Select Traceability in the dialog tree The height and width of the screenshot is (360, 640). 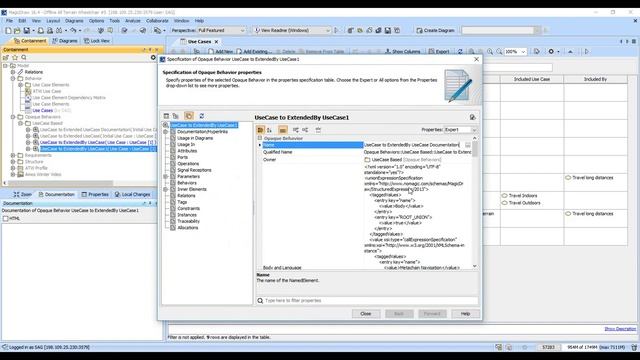point(188,222)
